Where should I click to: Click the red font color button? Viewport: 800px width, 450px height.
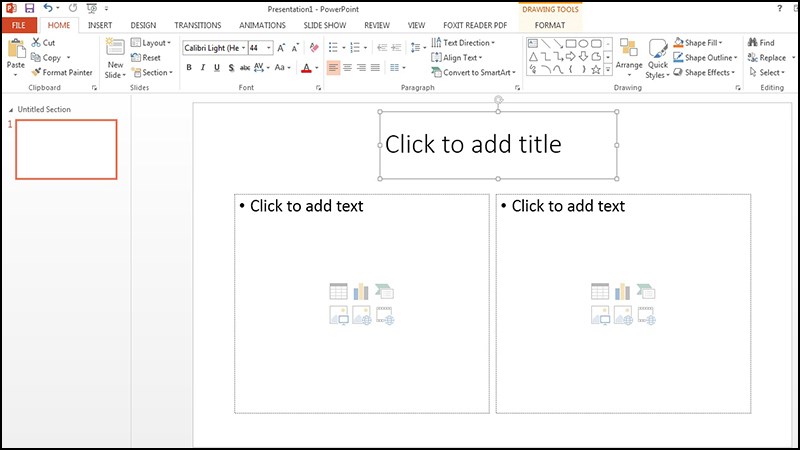click(305, 68)
